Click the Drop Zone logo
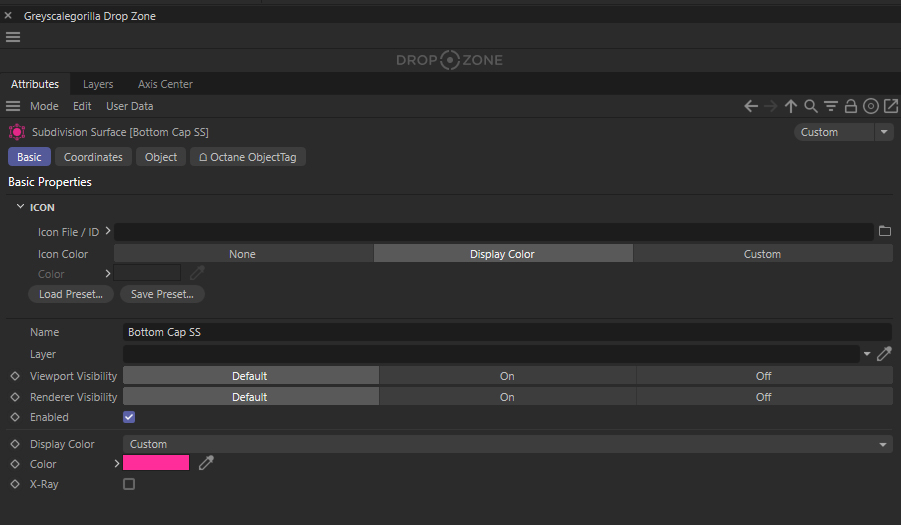The image size is (901, 525). (x=449, y=60)
